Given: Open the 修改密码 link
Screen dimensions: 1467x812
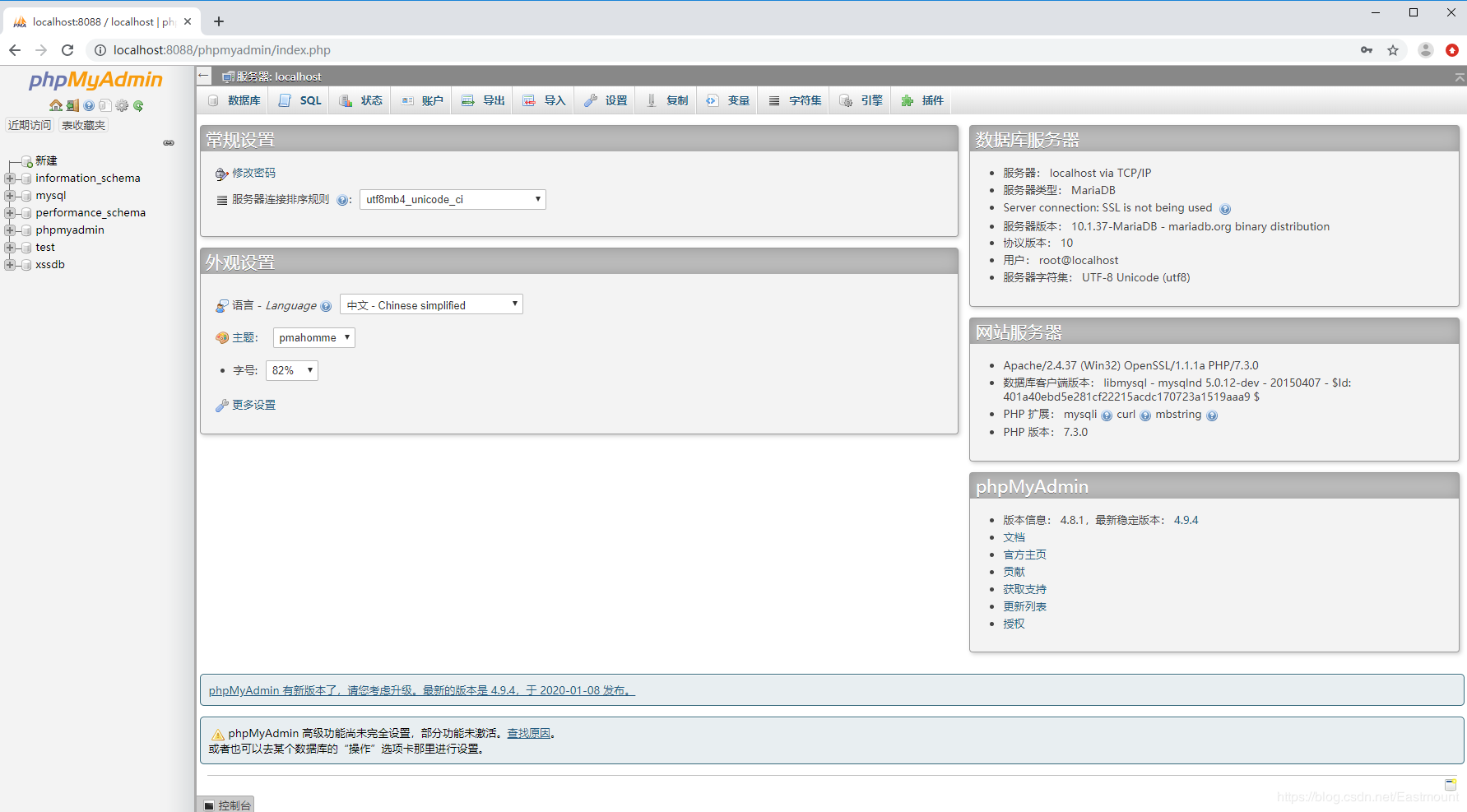Looking at the screenshot, I should [x=253, y=173].
